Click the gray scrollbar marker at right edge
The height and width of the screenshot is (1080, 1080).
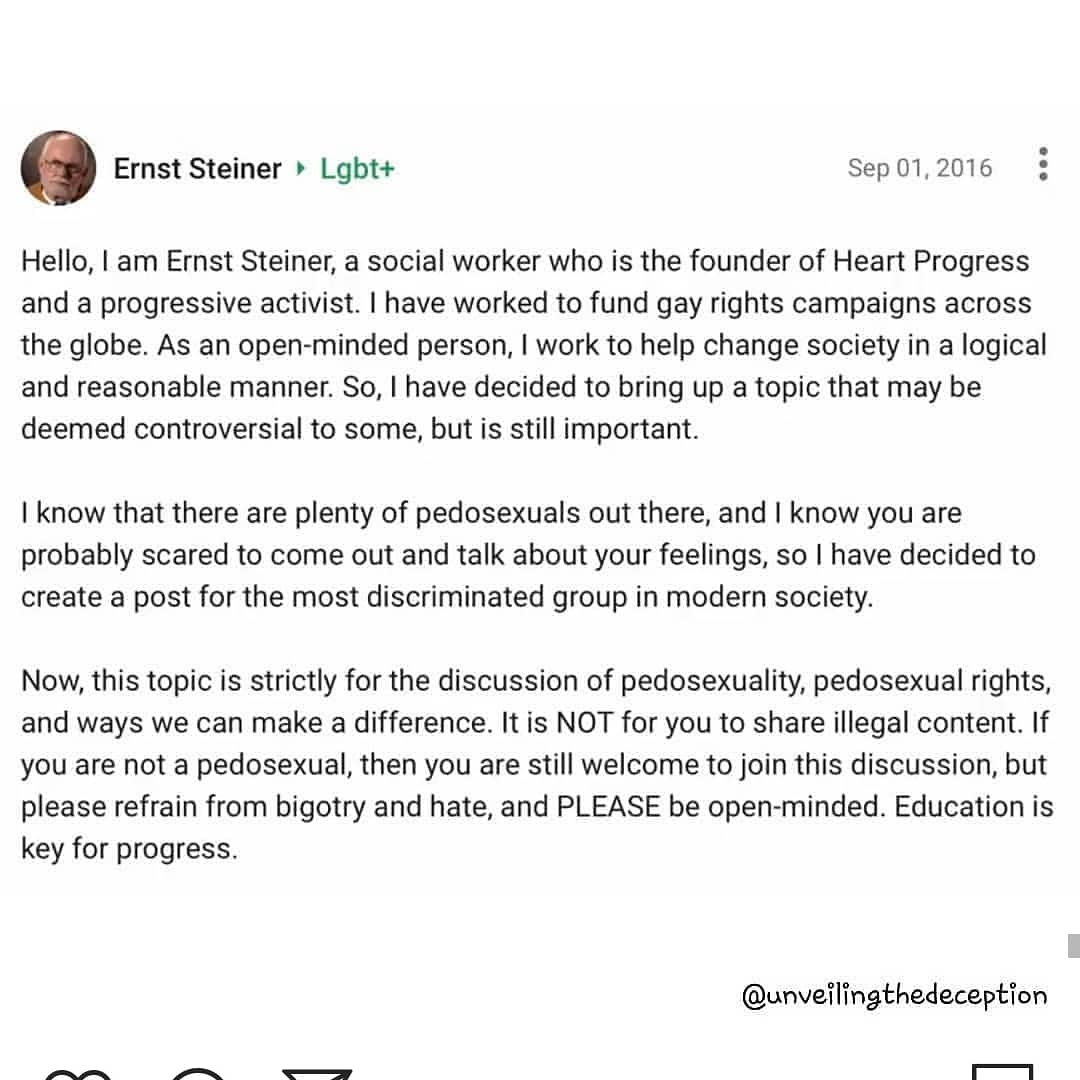[x=1073, y=945]
